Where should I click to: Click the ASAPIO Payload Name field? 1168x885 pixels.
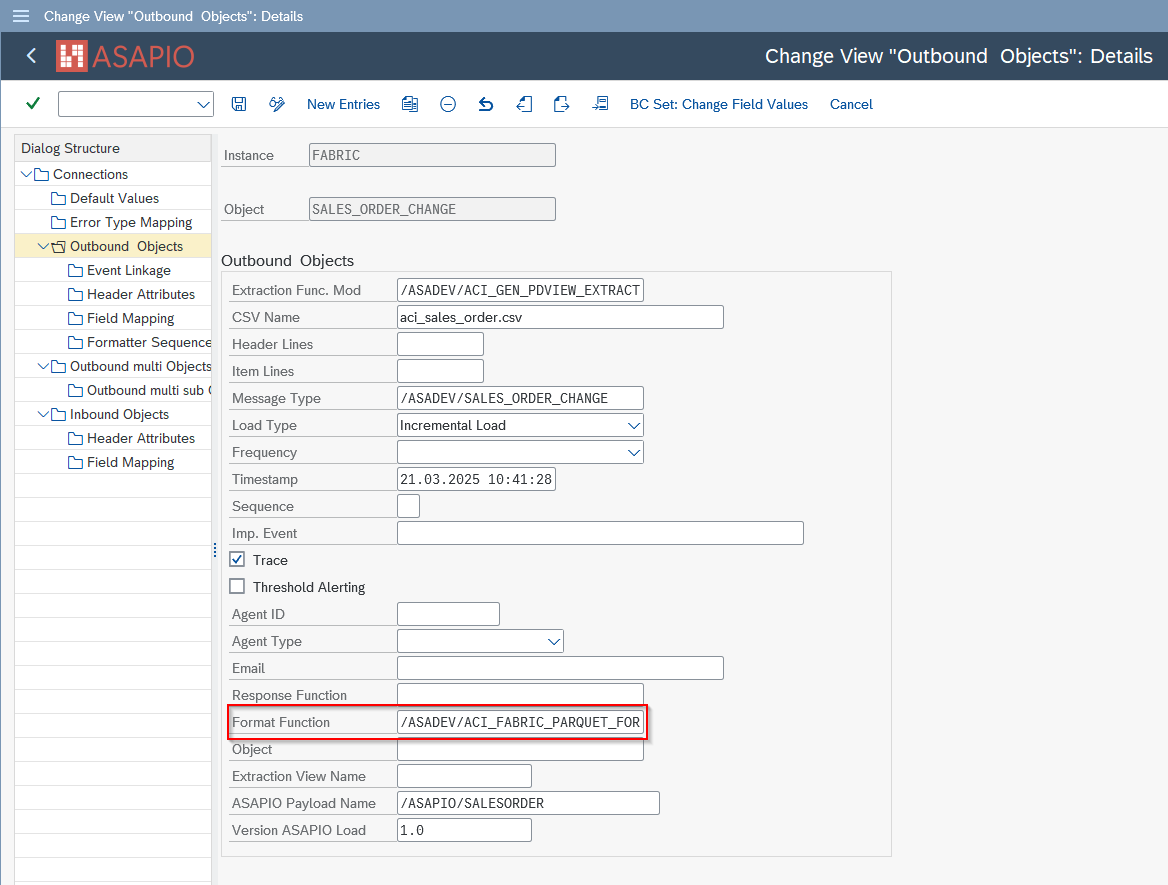click(528, 803)
